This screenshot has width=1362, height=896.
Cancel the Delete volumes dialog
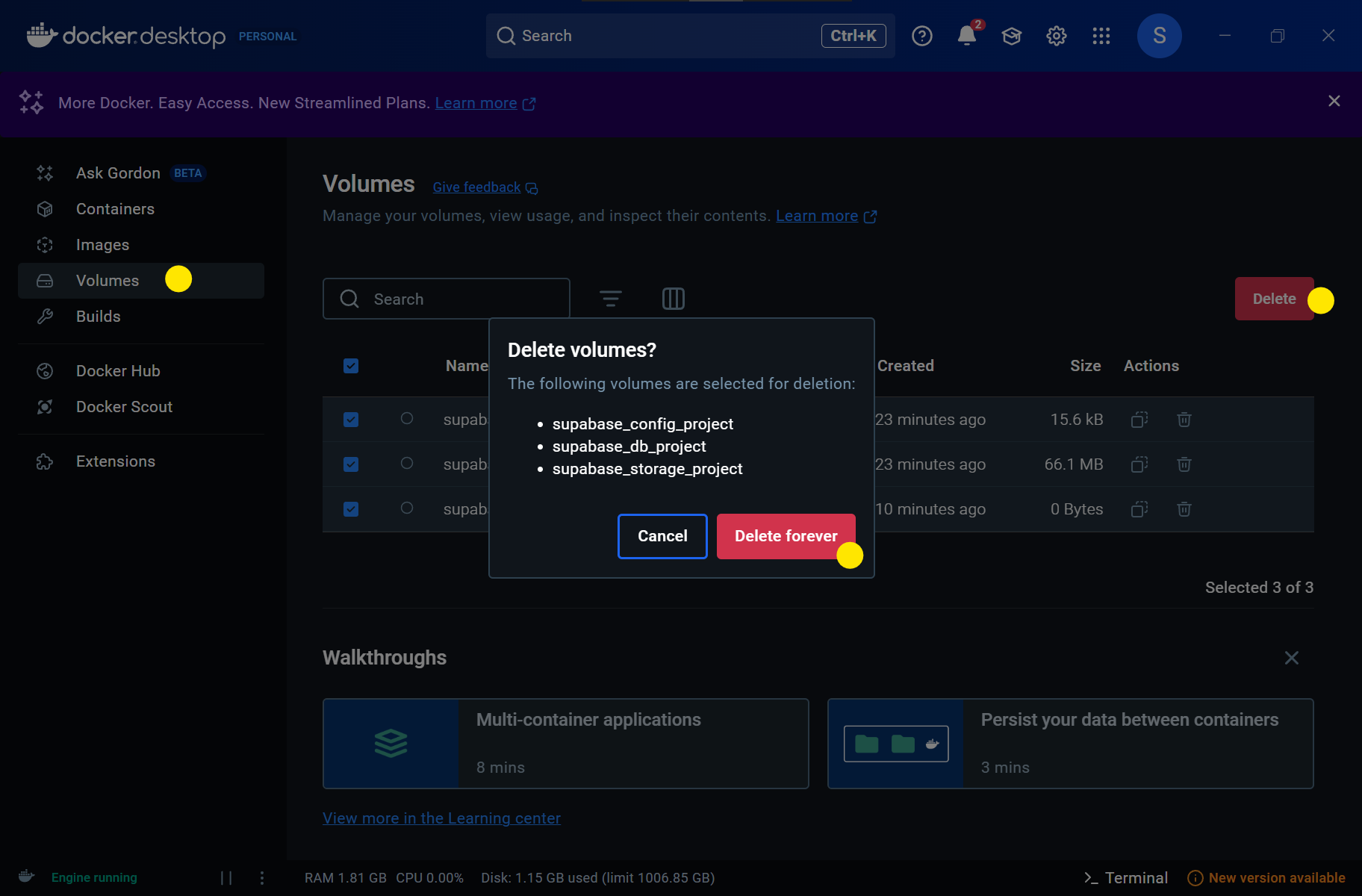(662, 536)
